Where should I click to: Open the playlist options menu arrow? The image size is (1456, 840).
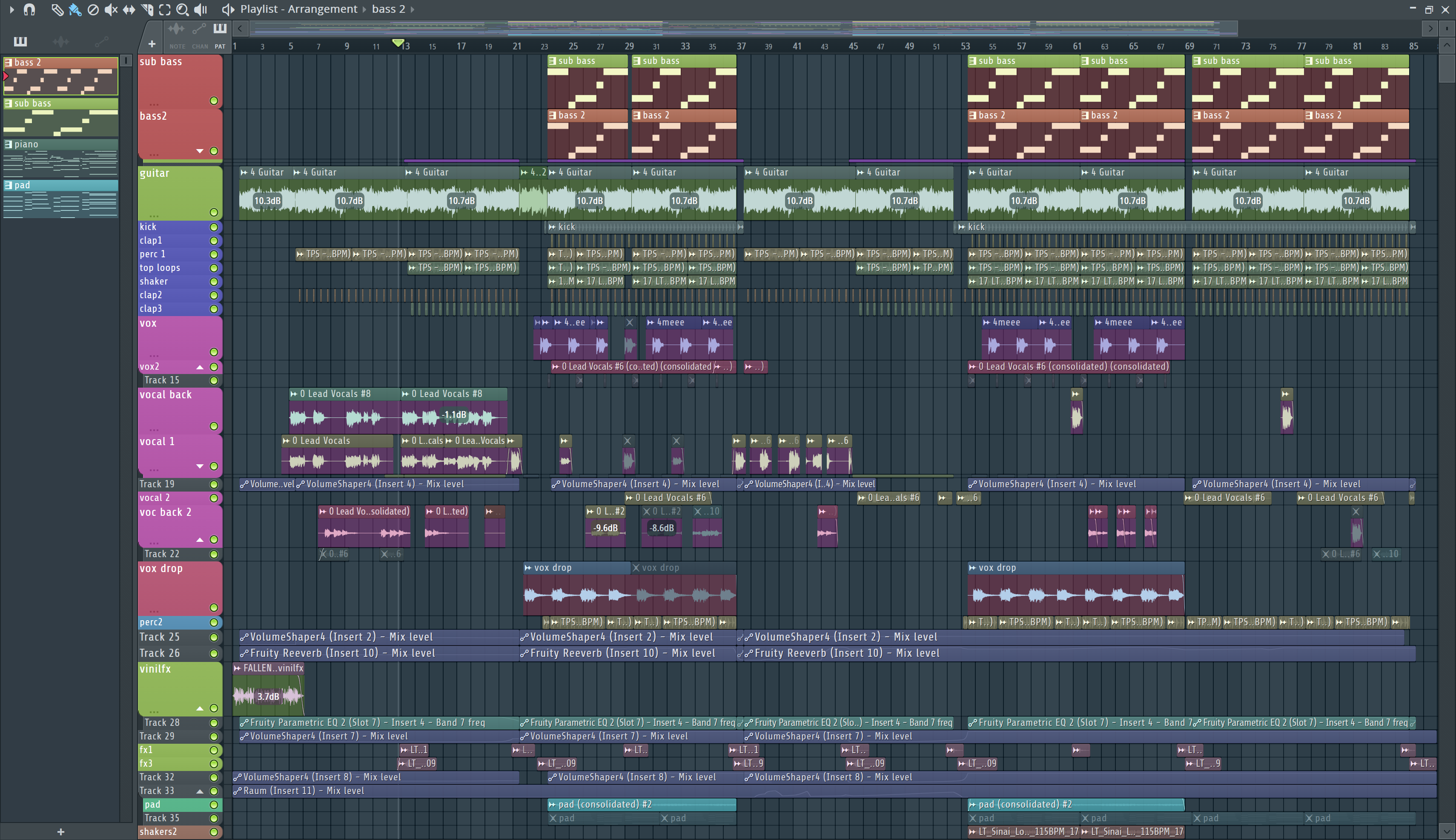pos(11,9)
